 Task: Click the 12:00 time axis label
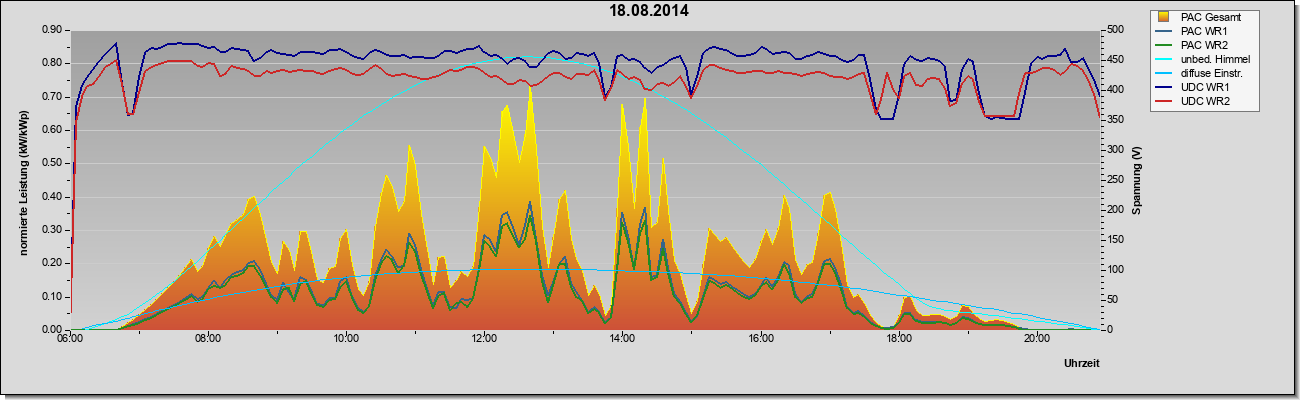point(484,337)
